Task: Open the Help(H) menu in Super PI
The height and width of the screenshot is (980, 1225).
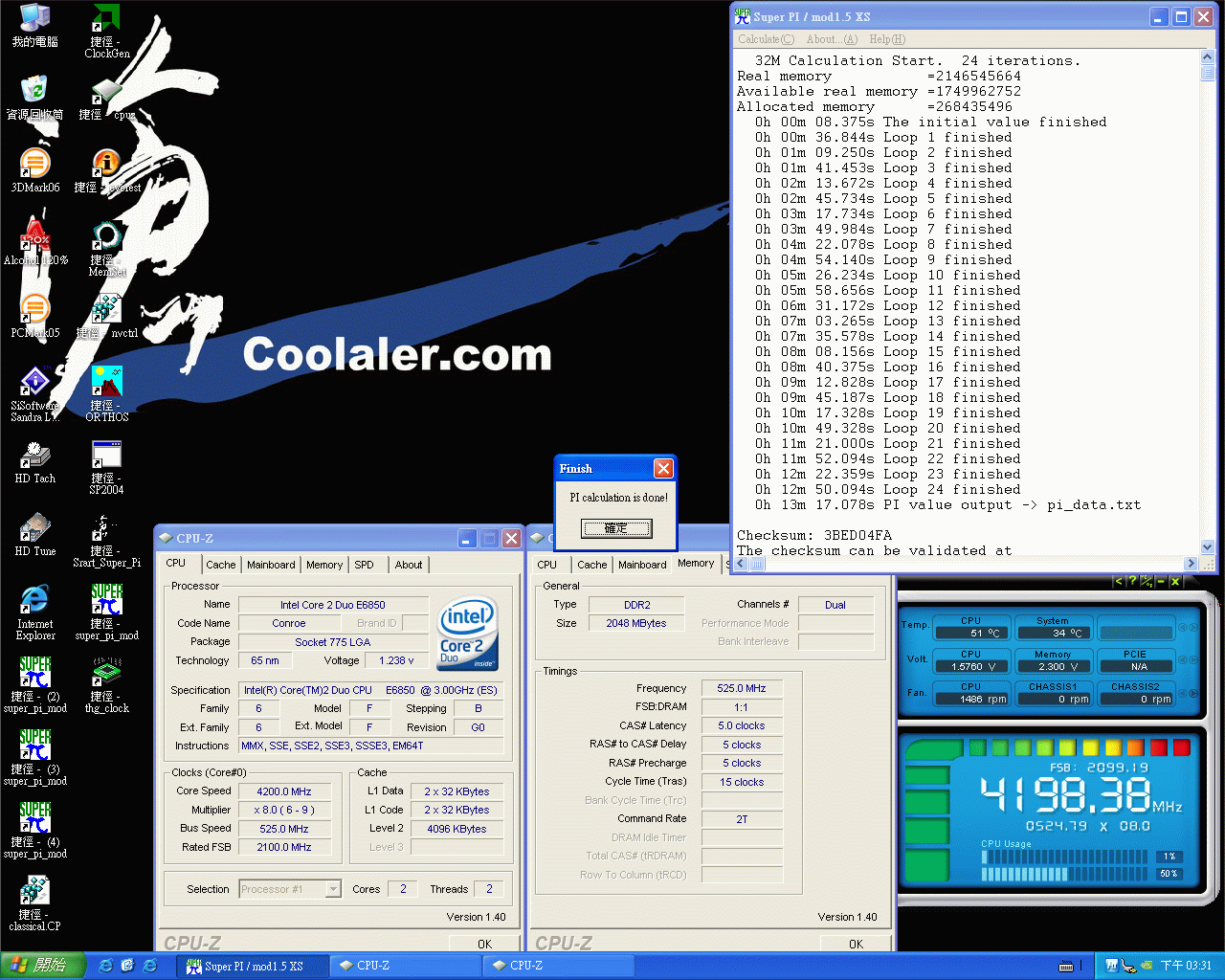Action: 887,39
